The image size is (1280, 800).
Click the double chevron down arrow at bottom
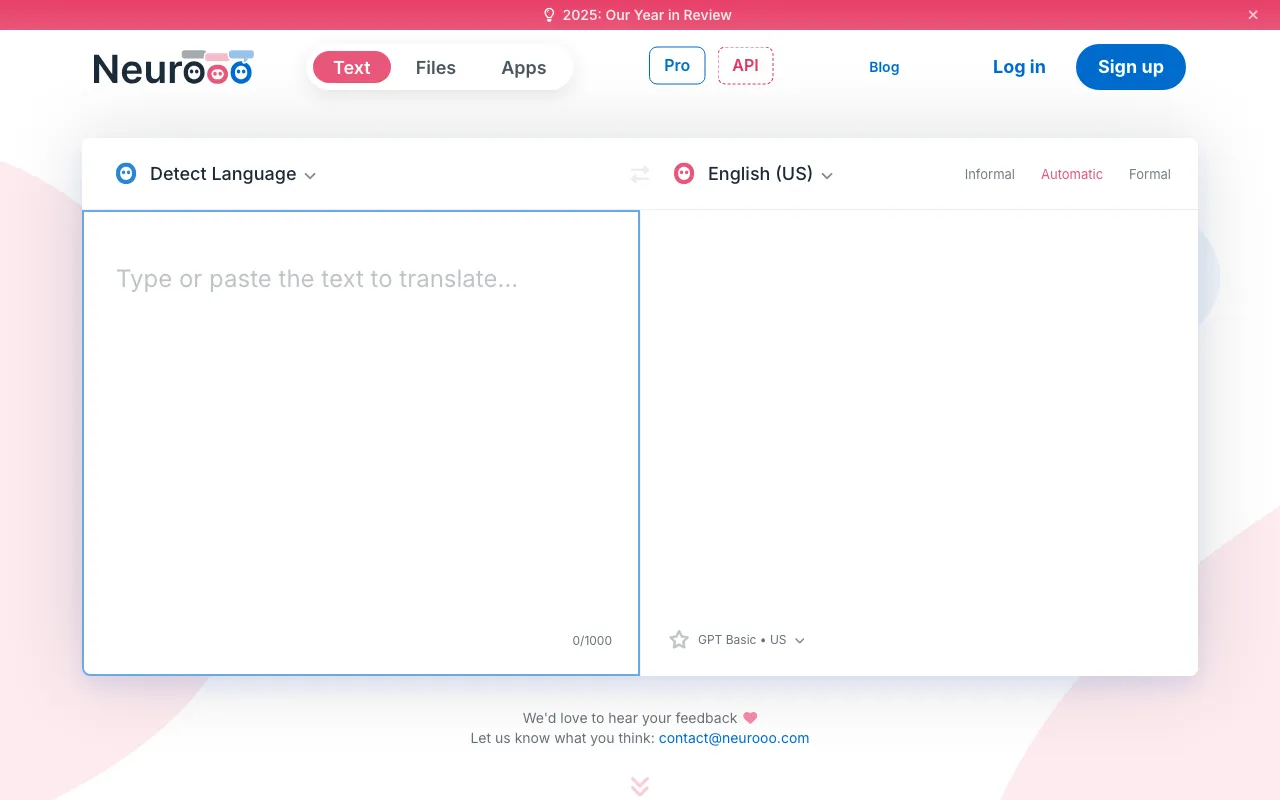(x=640, y=786)
